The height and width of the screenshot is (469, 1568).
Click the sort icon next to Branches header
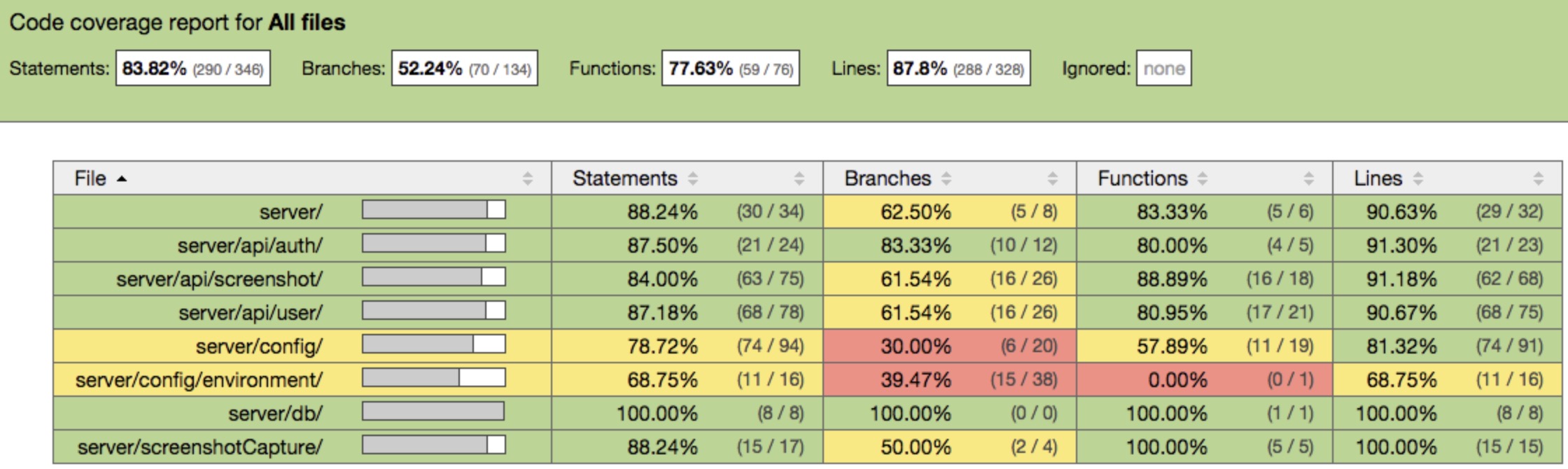pos(946,178)
